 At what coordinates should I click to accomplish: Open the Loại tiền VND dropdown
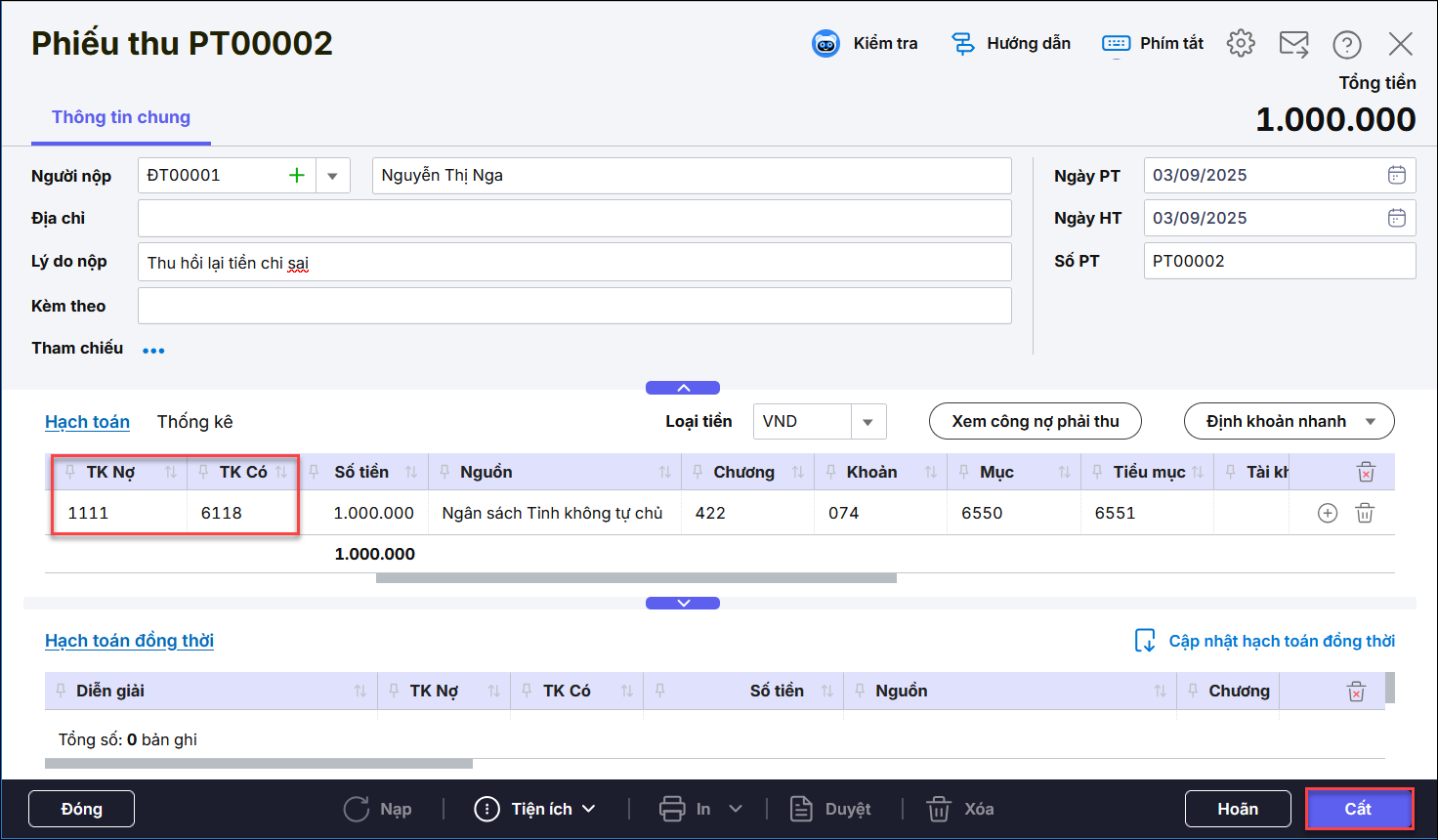click(867, 422)
